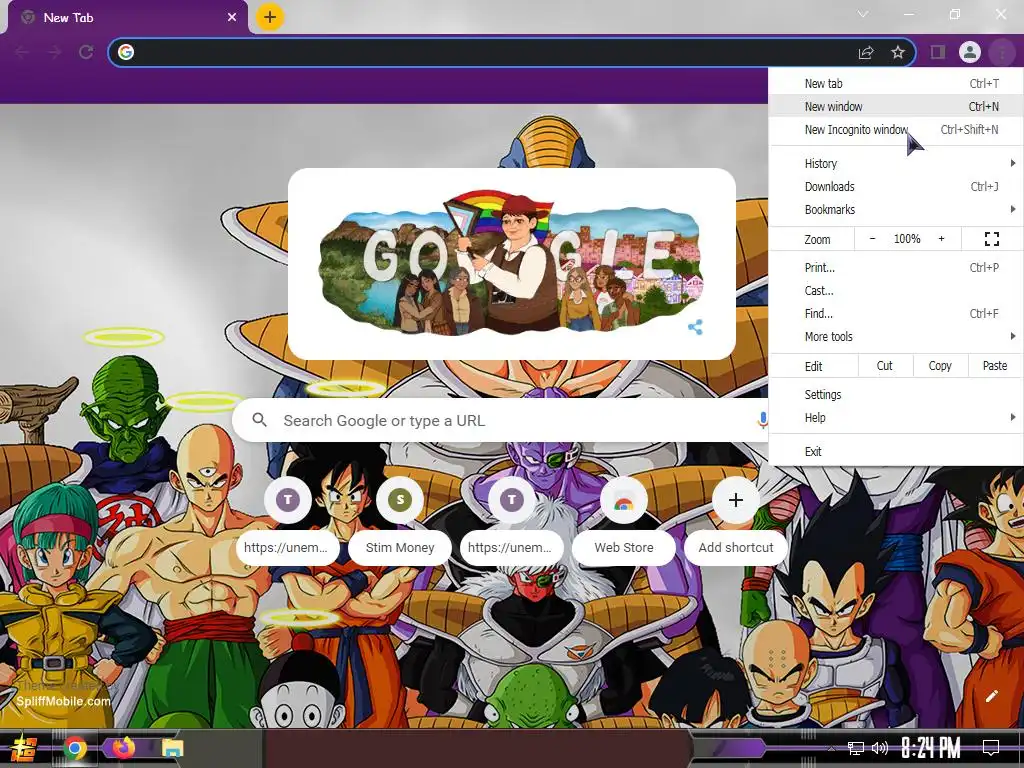Screen dimensions: 1024x768
Task: Click the back navigation arrow
Action: point(22,52)
